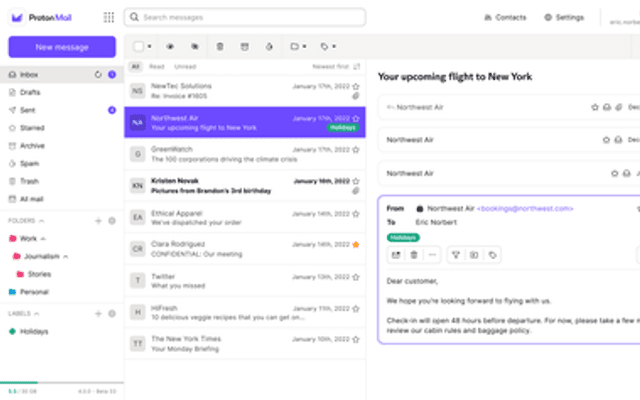
Task: Click the Proton Mail logo
Action: (x=41, y=18)
